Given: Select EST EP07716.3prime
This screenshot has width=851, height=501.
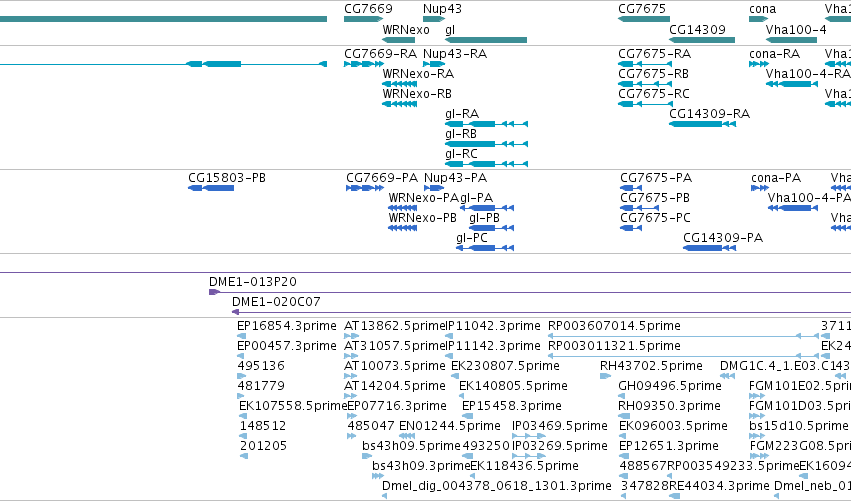Looking at the screenshot, I should click(x=352, y=416).
